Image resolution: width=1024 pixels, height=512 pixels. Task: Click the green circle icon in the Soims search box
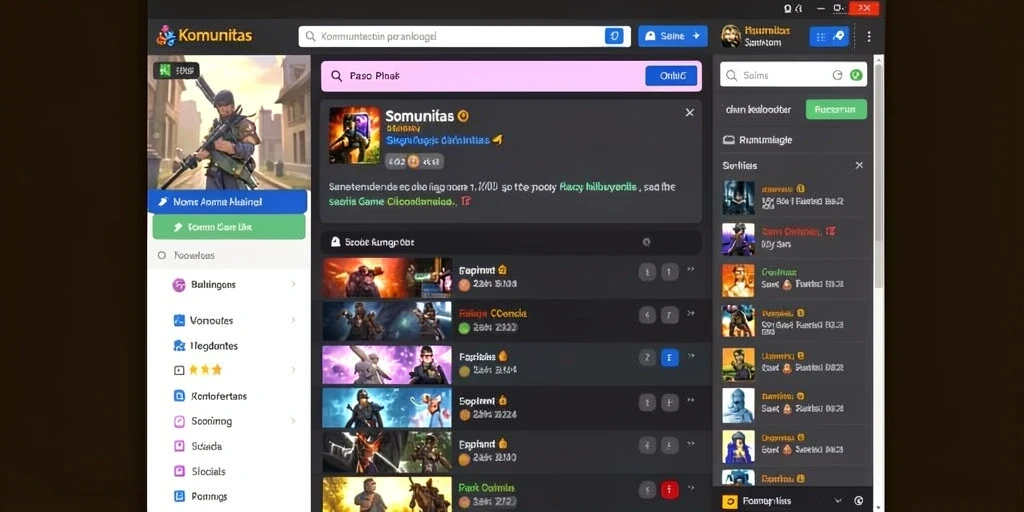click(856, 75)
